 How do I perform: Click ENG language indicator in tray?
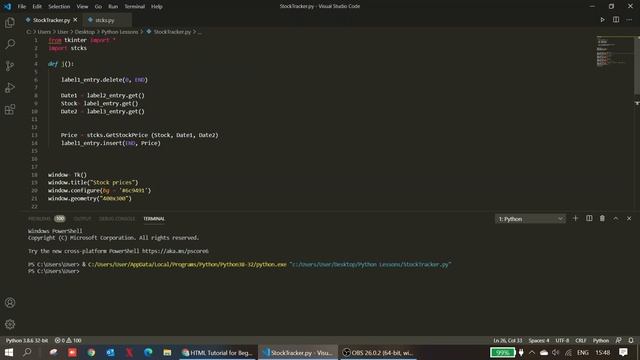tap(582, 352)
